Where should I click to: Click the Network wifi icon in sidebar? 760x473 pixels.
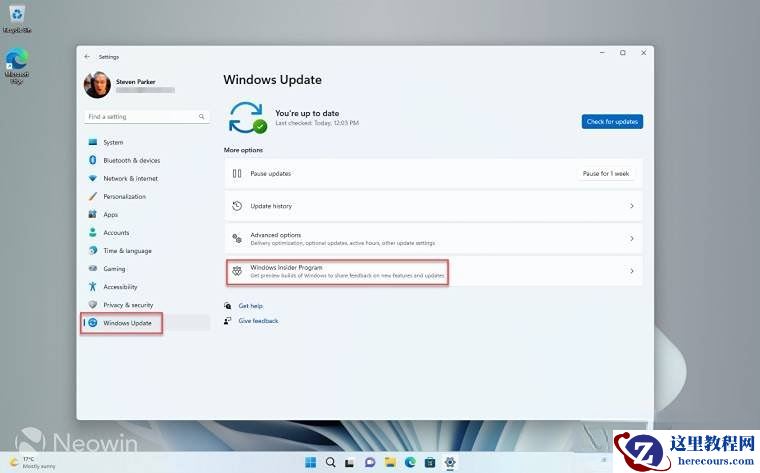click(93, 178)
